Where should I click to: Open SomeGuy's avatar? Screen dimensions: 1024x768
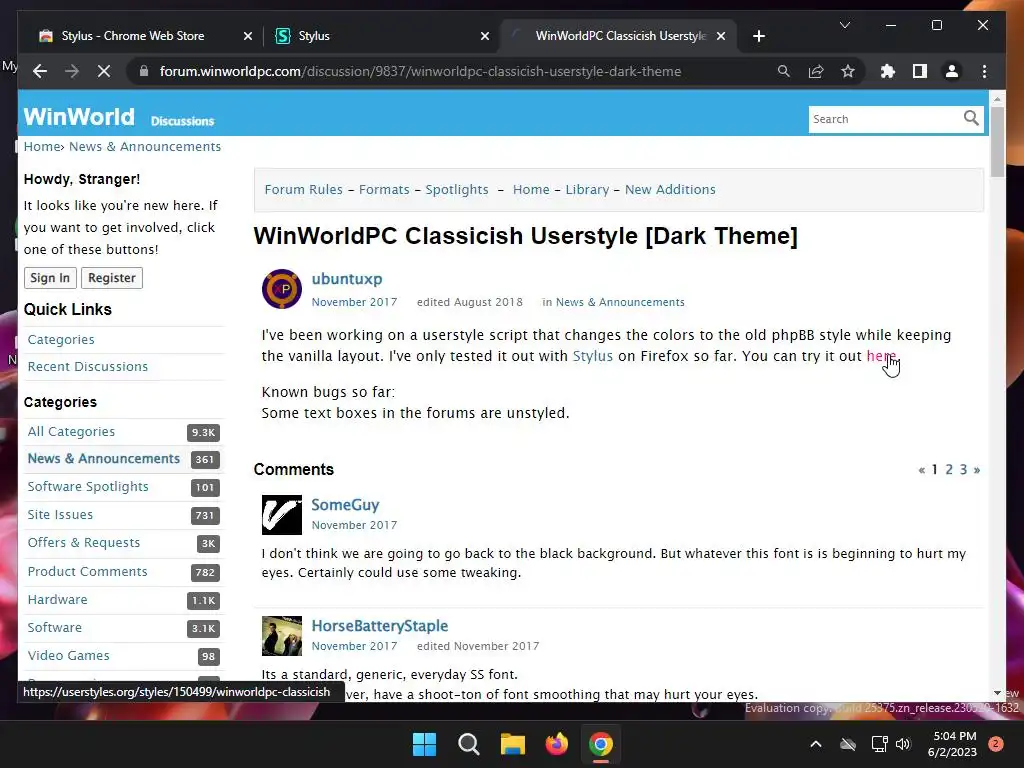[x=281, y=515]
